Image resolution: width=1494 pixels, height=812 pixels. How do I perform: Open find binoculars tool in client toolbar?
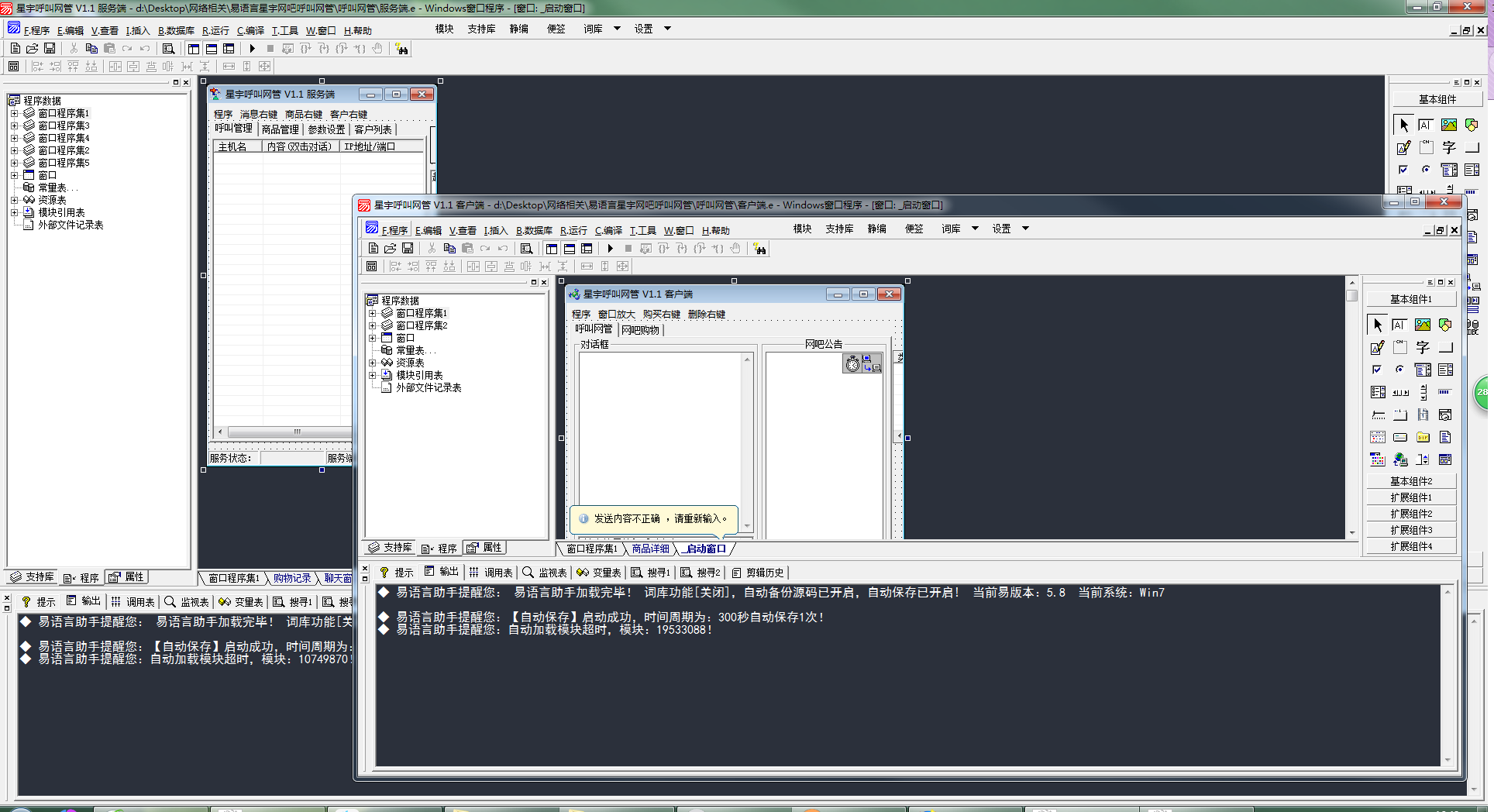coord(759,249)
